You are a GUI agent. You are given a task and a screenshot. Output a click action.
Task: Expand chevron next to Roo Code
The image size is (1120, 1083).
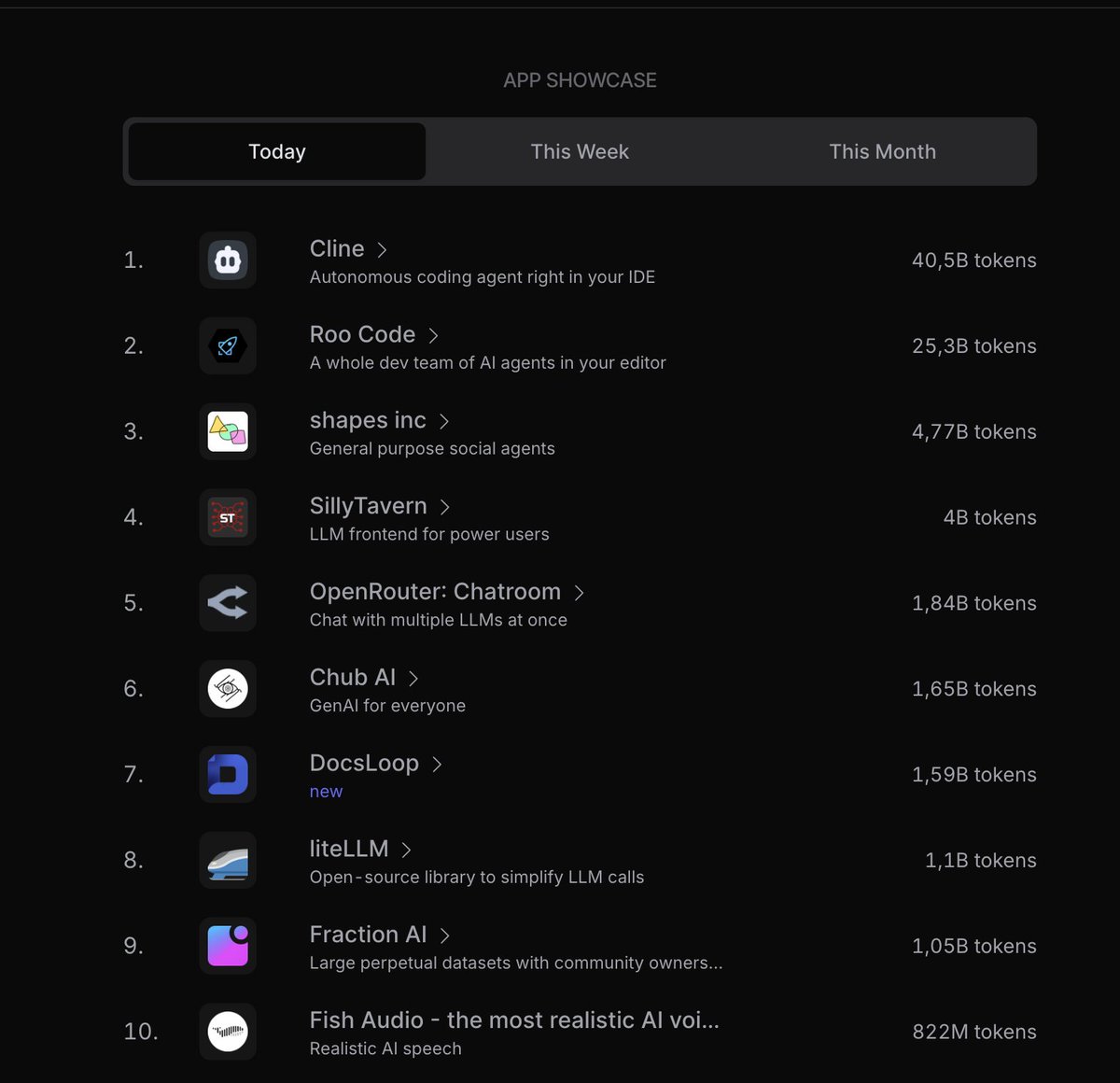click(433, 335)
